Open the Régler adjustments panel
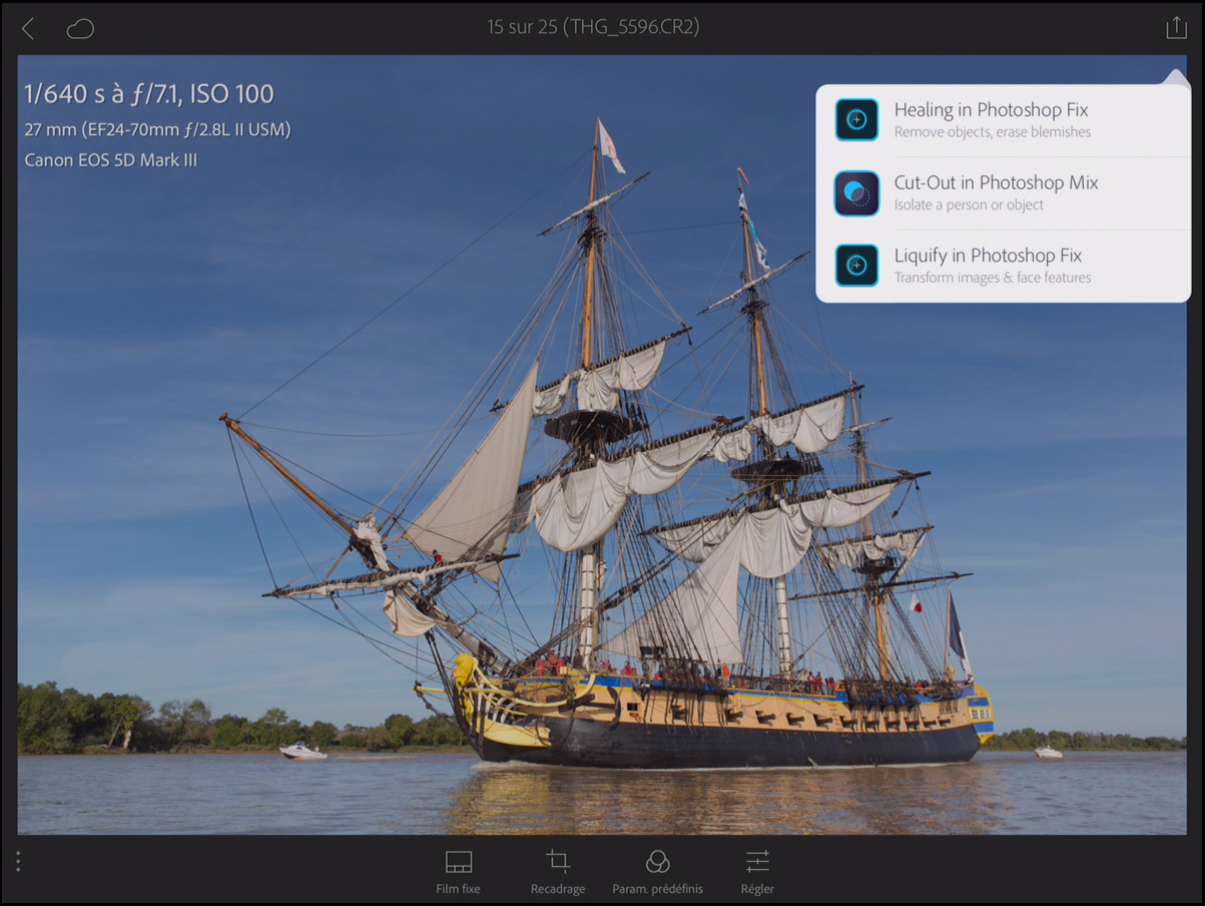Screen dimensions: 1205x906 [x=757, y=872]
